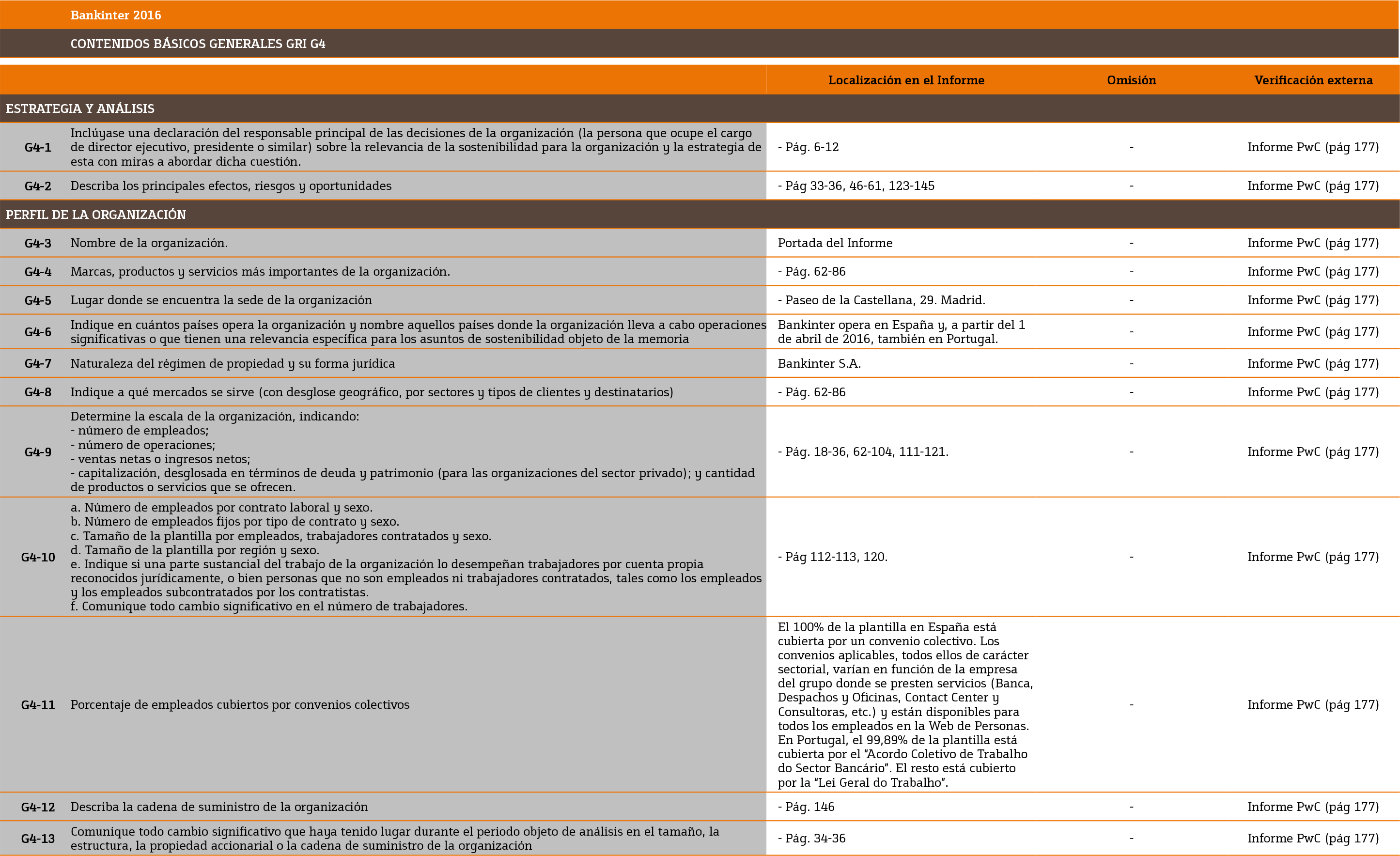
Task: Click the G4-13 indicator code
Action: (38, 839)
